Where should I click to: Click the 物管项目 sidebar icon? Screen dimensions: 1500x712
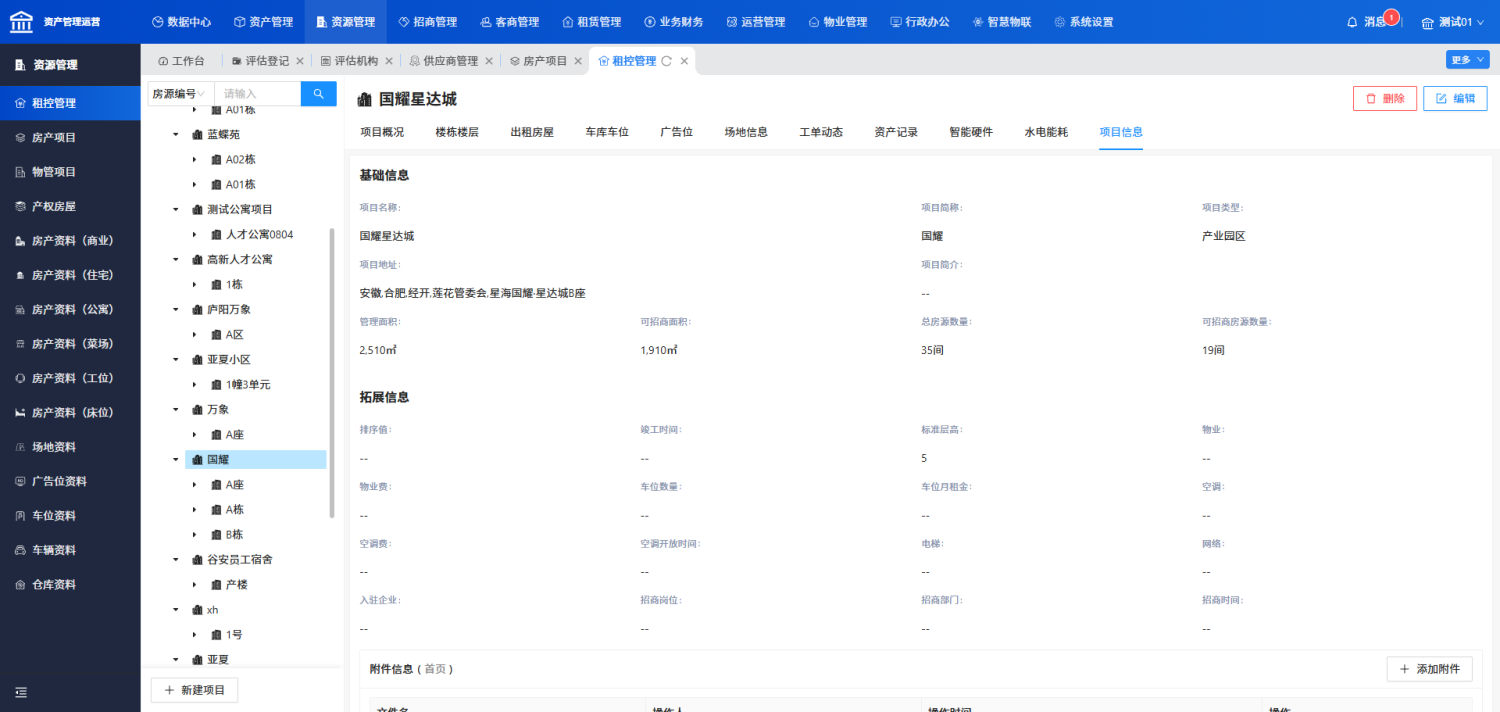tap(20, 172)
